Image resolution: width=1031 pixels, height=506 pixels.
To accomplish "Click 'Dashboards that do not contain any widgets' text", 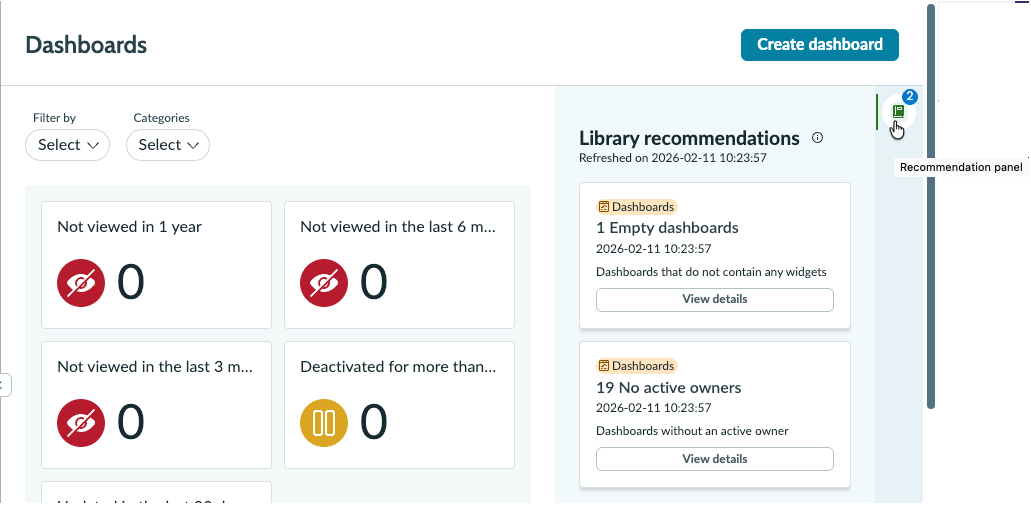I will point(711,272).
